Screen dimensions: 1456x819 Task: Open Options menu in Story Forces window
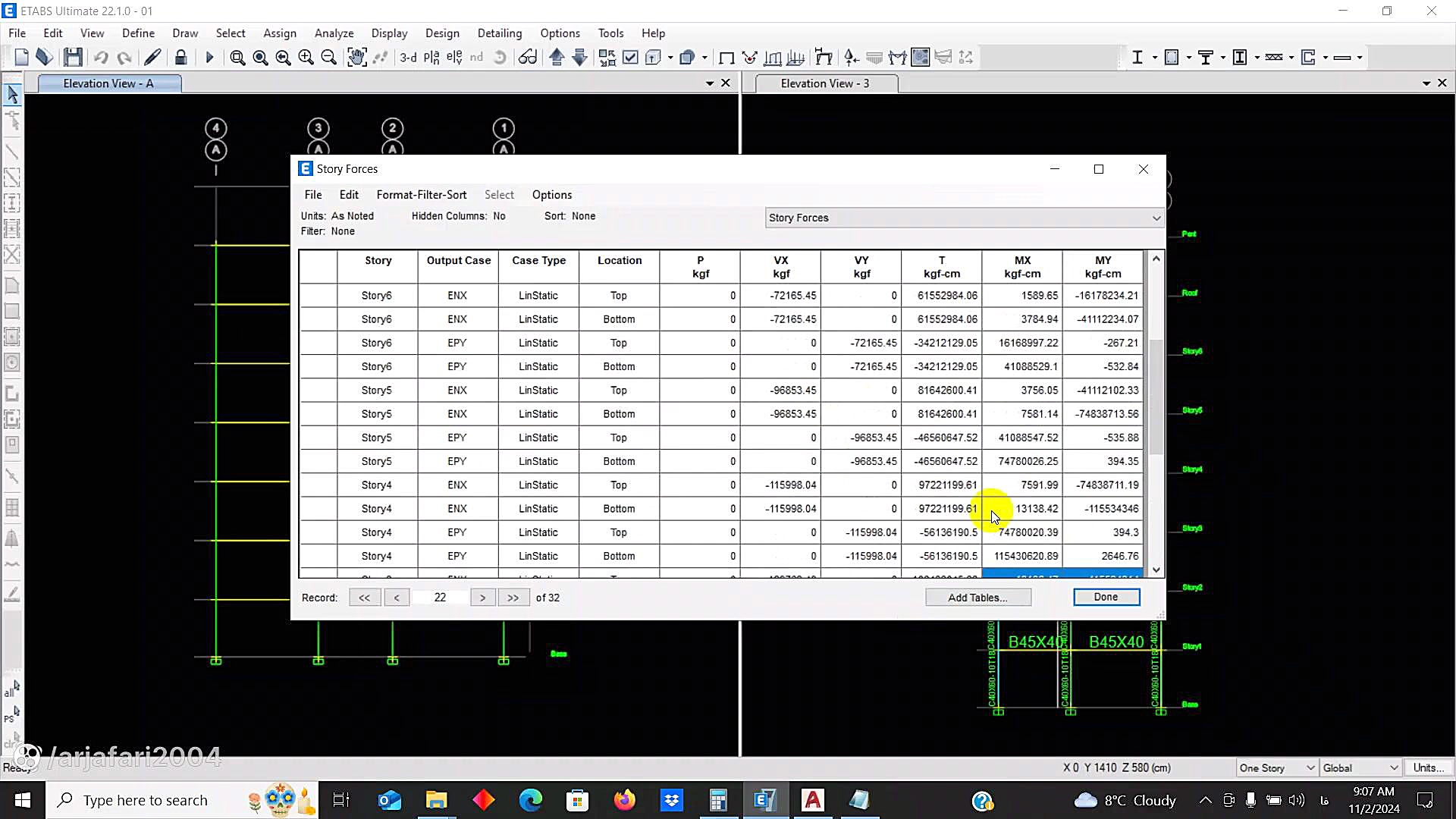[552, 195]
